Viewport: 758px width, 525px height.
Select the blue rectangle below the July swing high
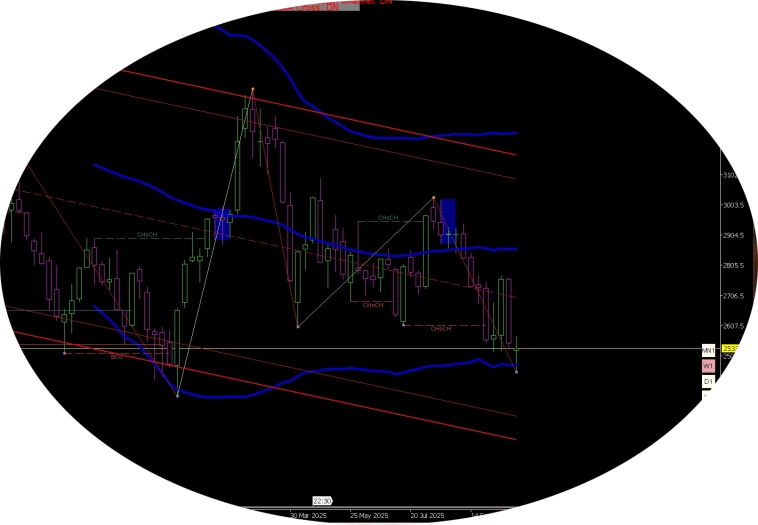448,220
